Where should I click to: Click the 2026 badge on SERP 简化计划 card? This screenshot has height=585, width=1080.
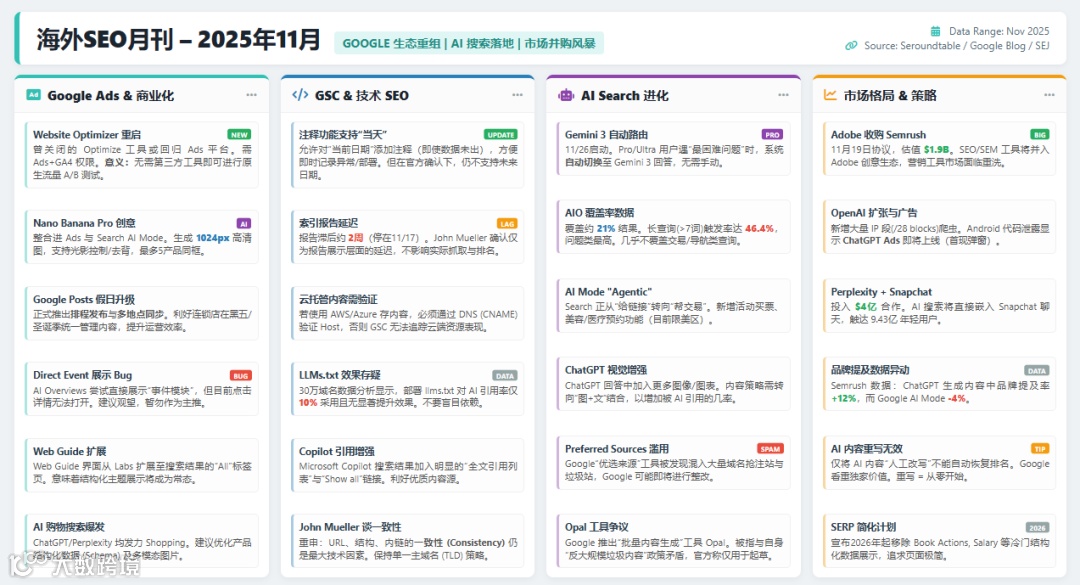pos(1037,527)
